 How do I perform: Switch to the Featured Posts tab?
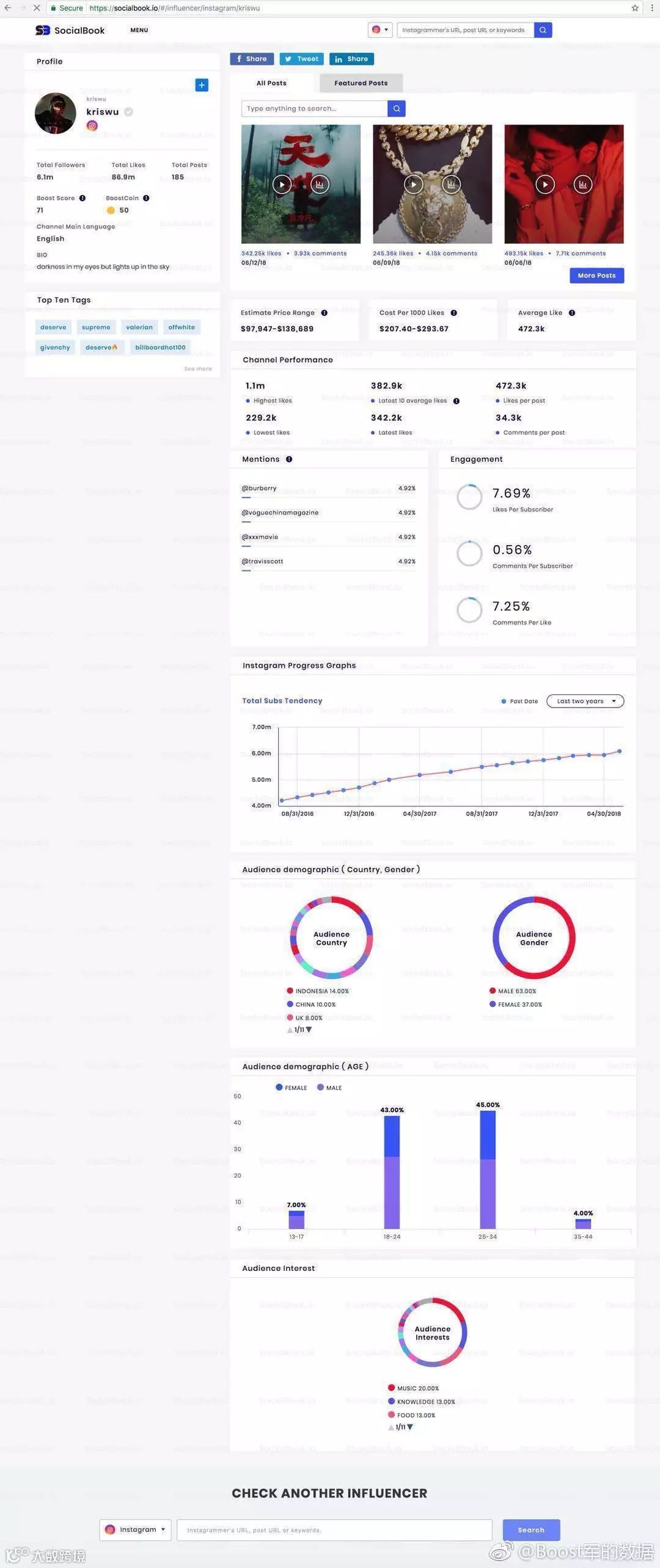pos(361,83)
